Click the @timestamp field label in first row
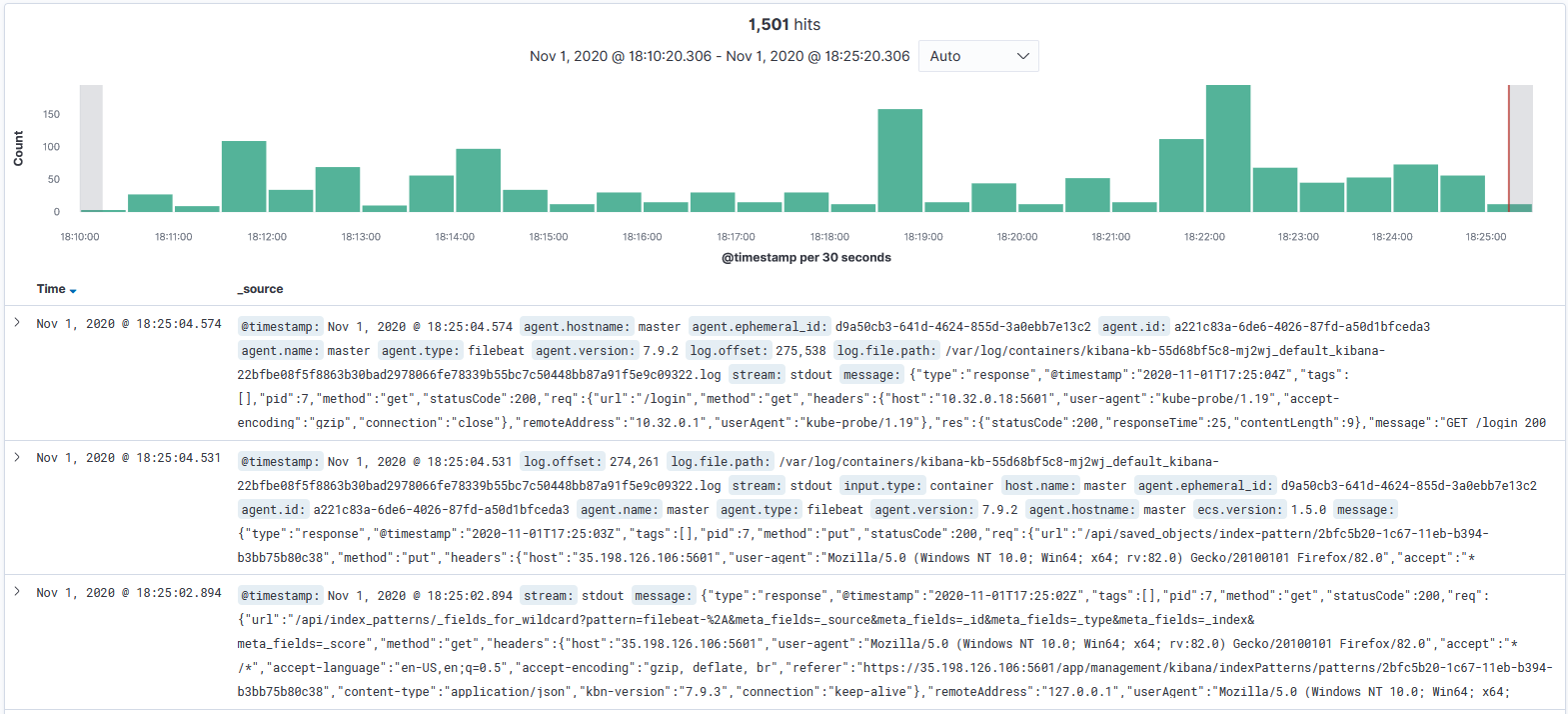This screenshot has width=1568, height=714. 280,327
